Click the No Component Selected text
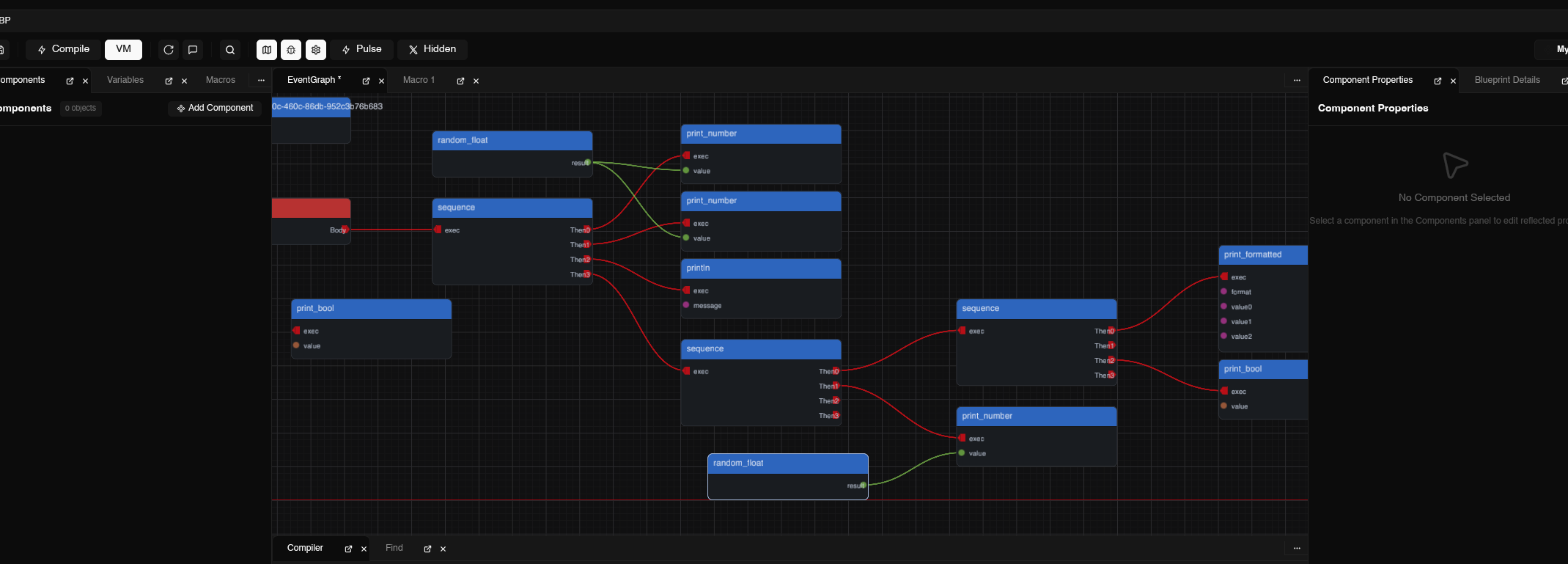This screenshot has height=564, width=1568. (x=1454, y=198)
